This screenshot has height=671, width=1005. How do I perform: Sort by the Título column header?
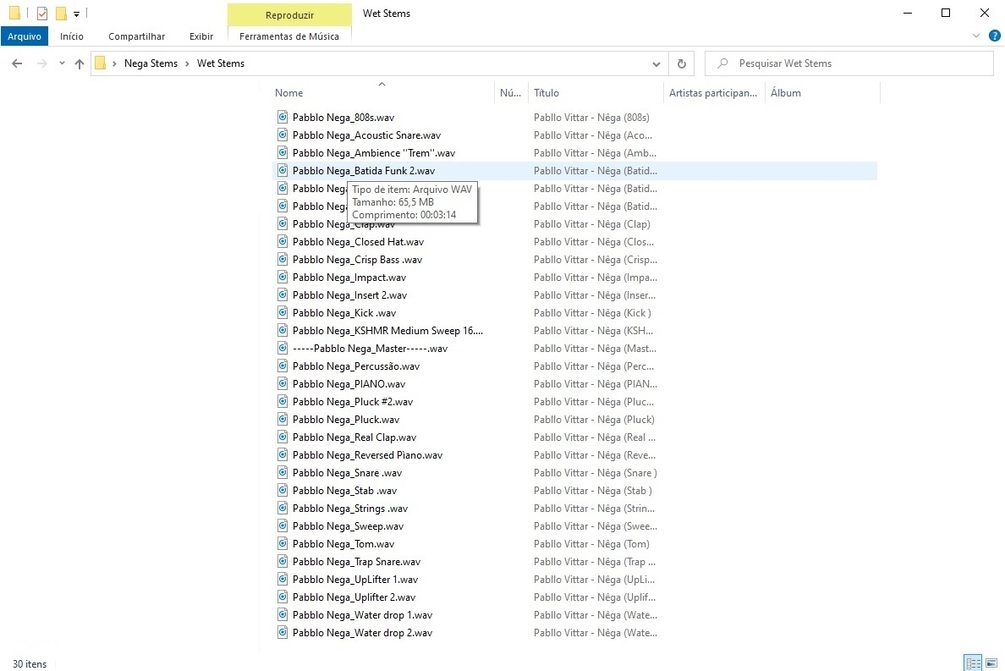point(547,93)
